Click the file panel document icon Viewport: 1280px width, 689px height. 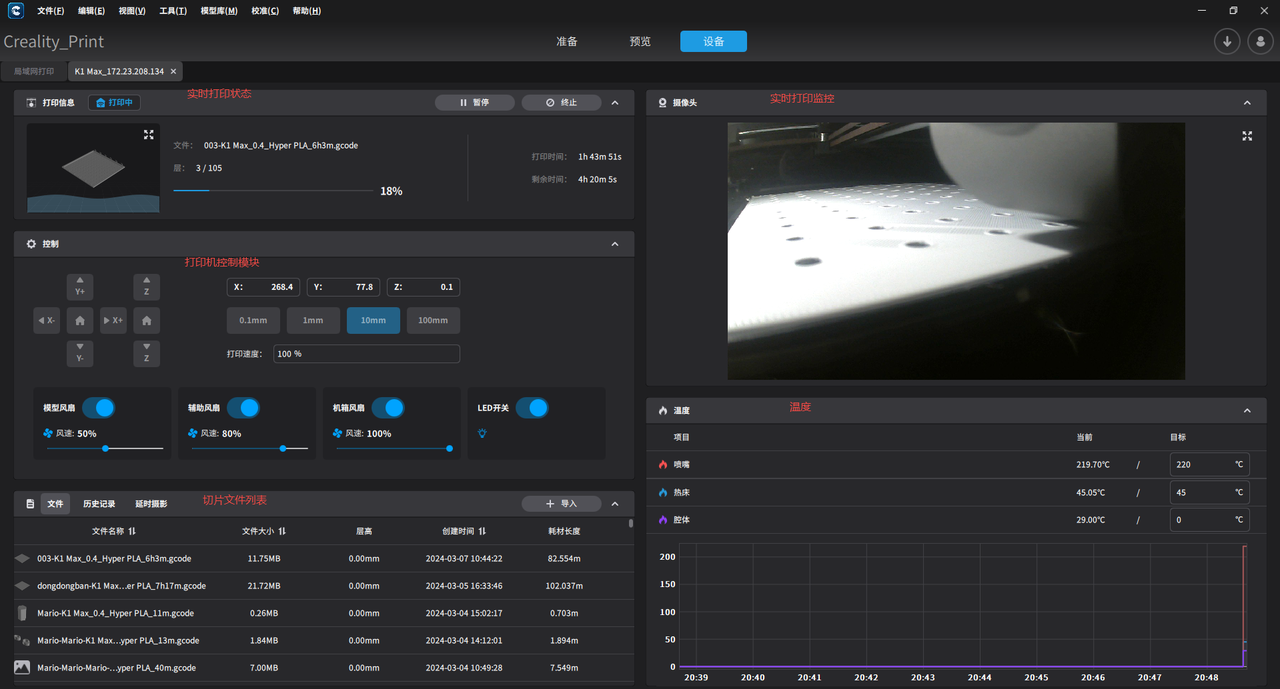pos(30,504)
